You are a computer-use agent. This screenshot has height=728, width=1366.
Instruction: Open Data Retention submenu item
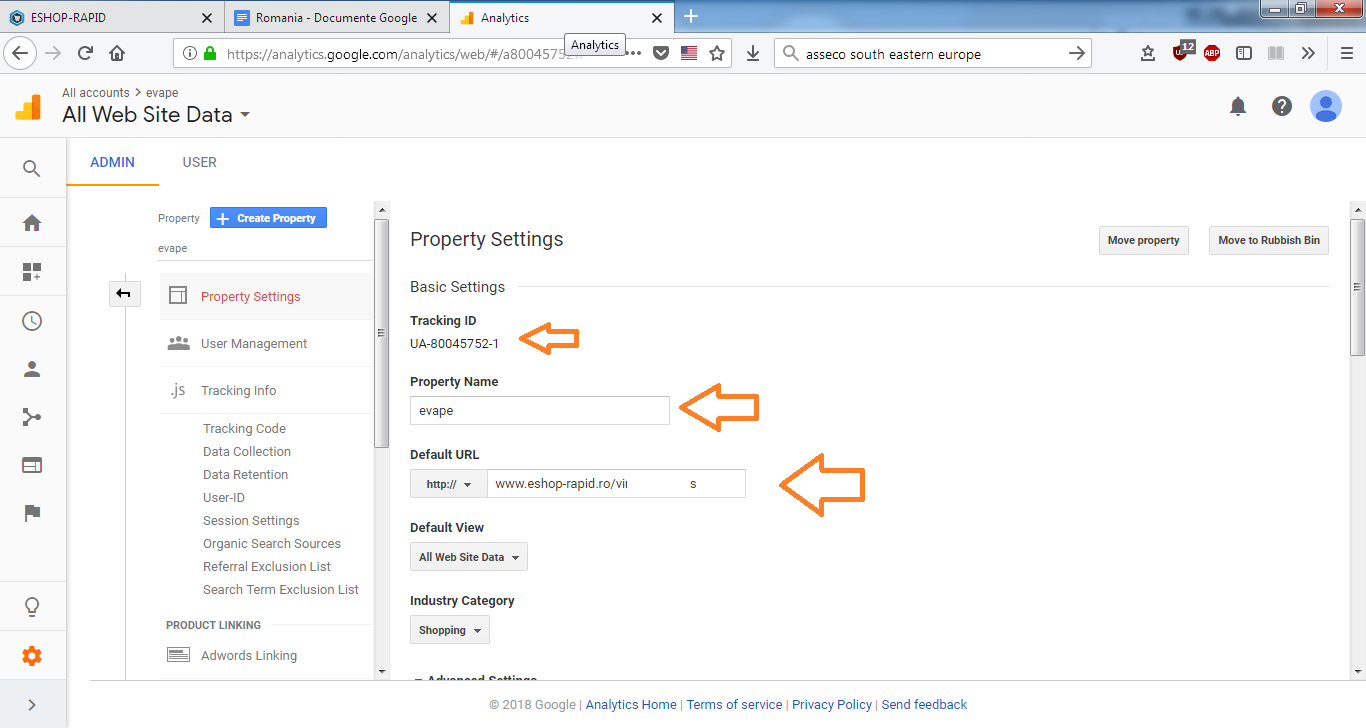pos(245,474)
